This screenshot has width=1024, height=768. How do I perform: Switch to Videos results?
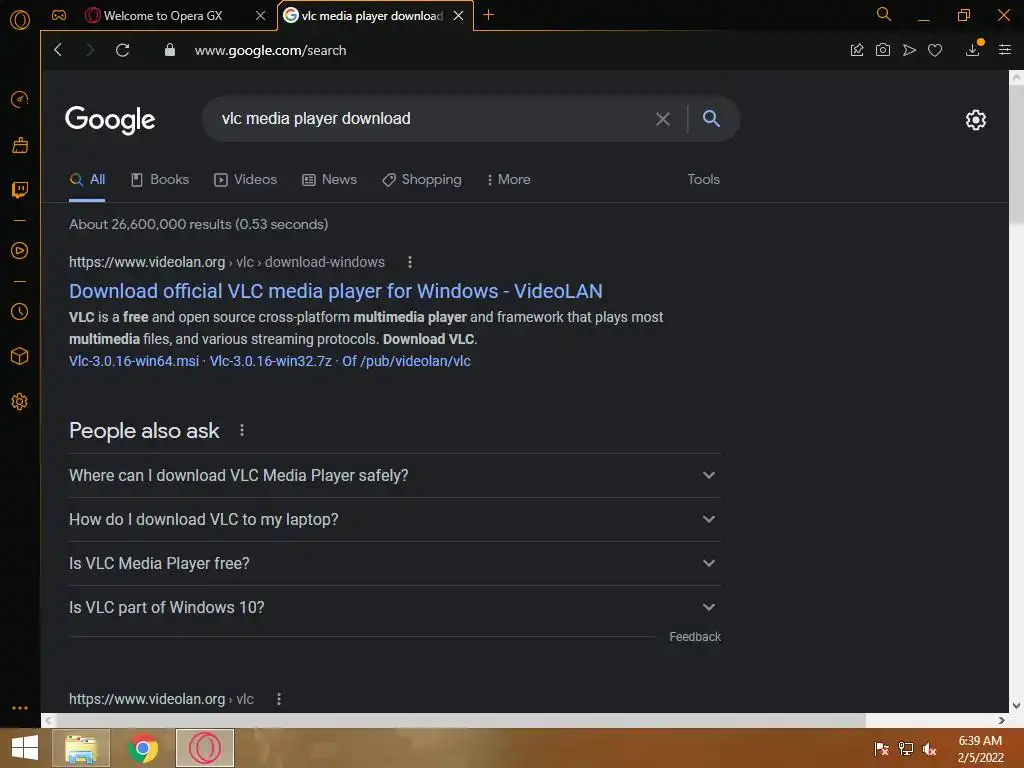[246, 180]
